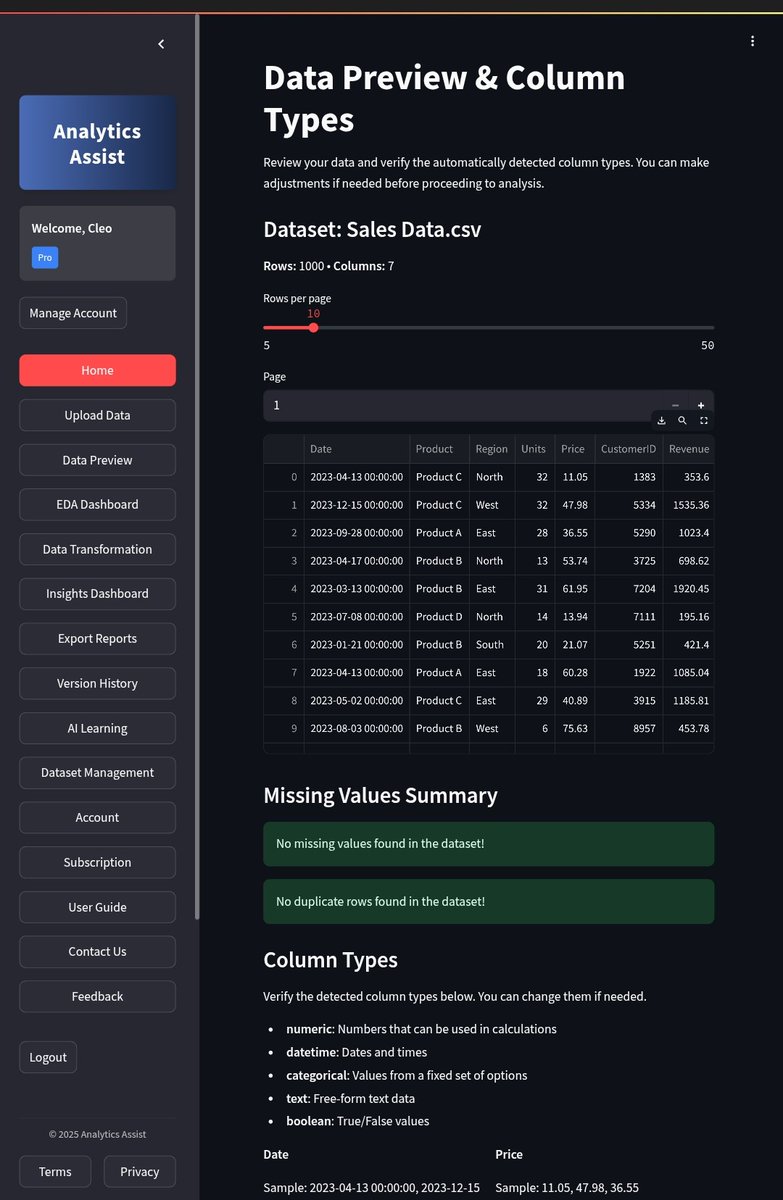This screenshot has width=783, height=1200.
Task: Open the Dataset Management page
Action: click(97, 772)
